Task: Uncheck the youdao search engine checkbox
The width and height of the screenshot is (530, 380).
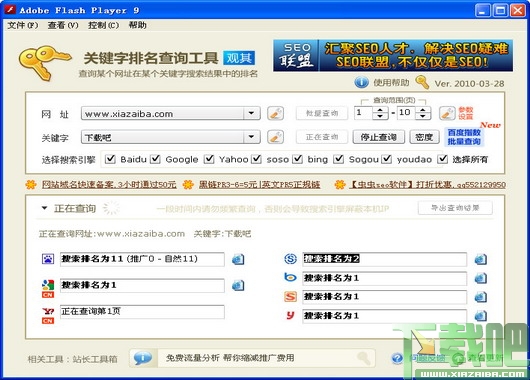Action: coord(387,159)
